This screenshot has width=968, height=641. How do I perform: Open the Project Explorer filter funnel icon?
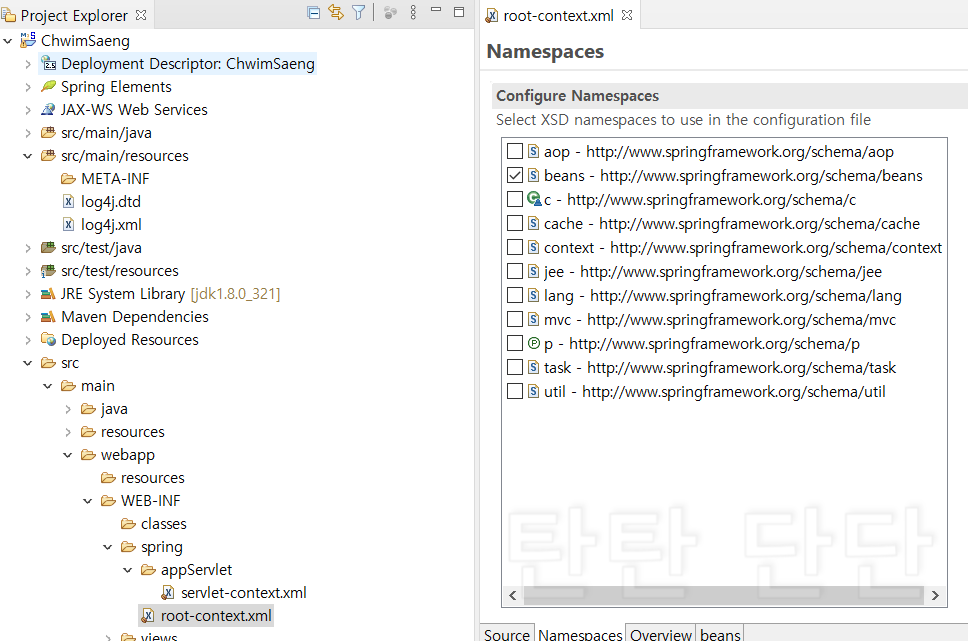[359, 12]
